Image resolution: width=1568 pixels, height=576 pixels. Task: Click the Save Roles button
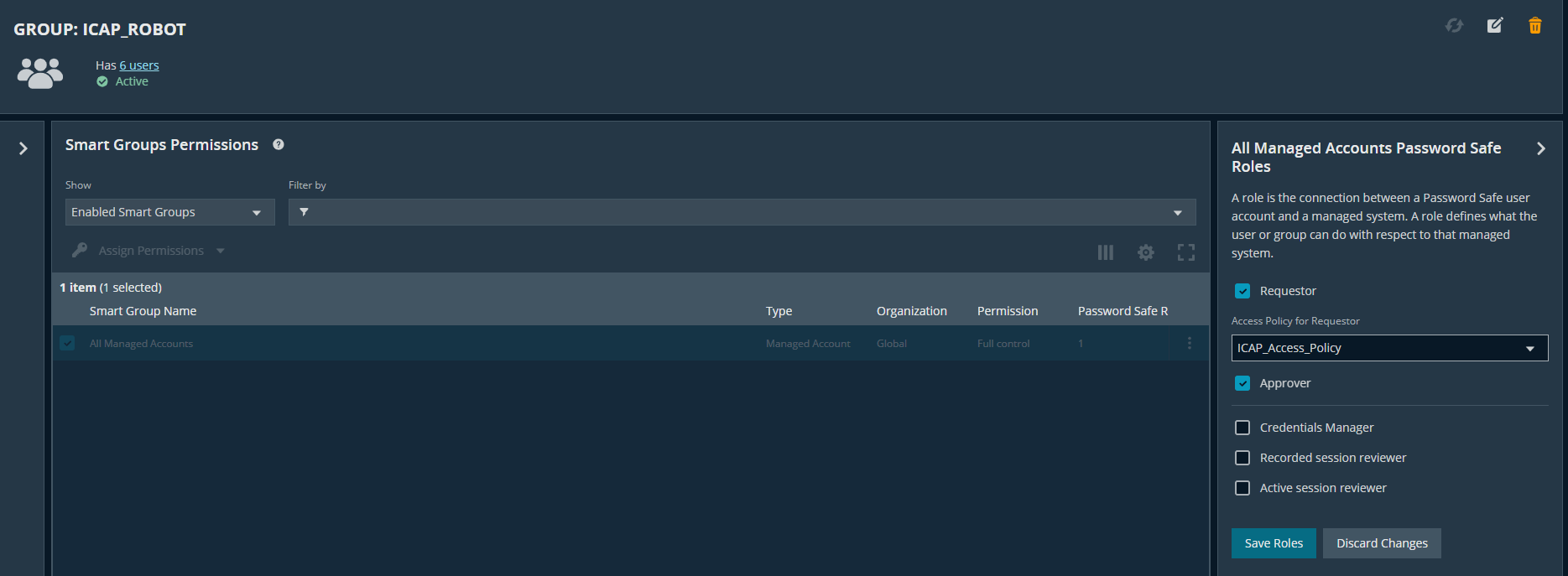point(1273,543)
